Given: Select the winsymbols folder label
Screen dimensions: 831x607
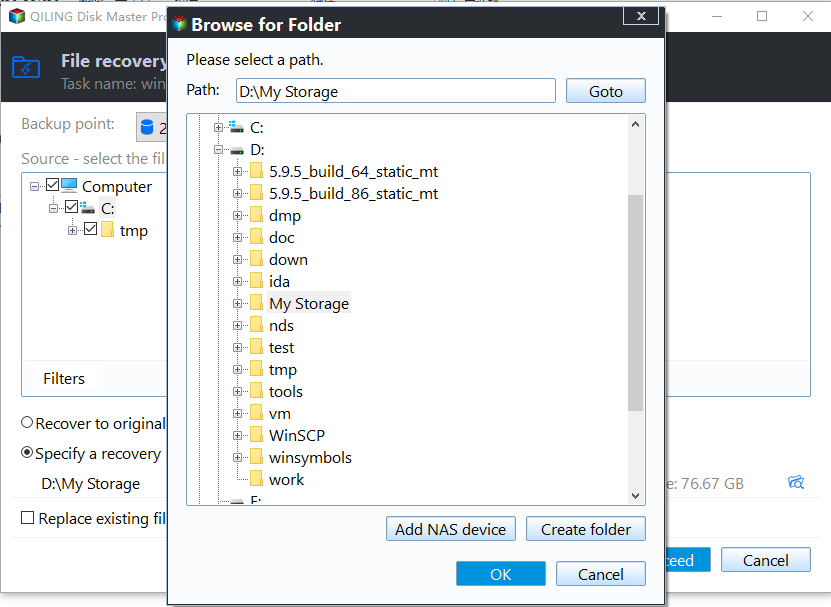Looking at the screenshot, I should click(310, 458).
